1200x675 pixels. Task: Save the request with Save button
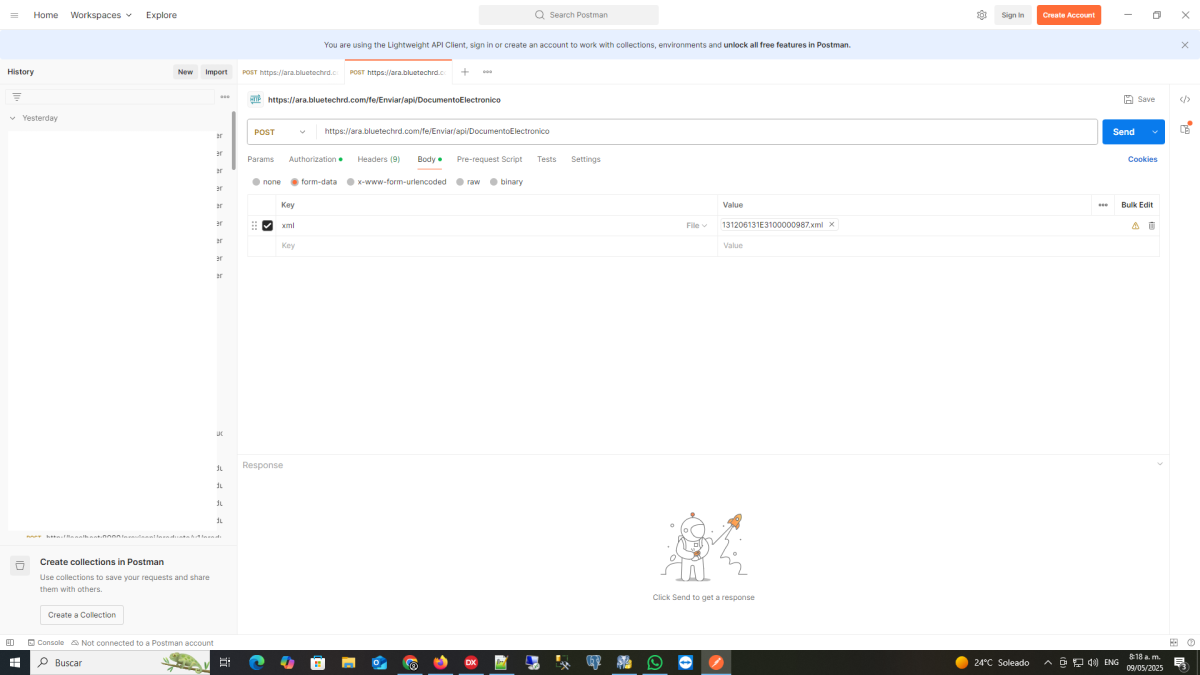click(1140, 99)
